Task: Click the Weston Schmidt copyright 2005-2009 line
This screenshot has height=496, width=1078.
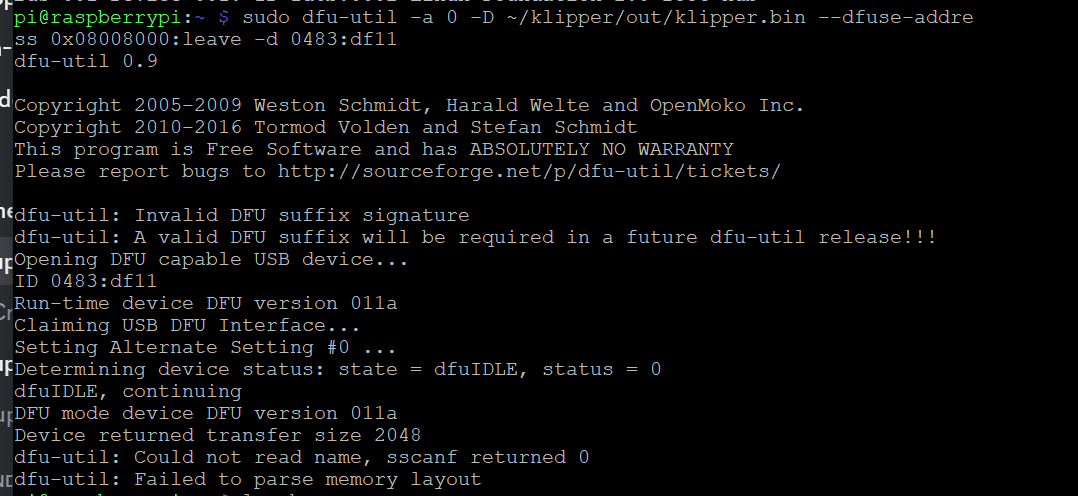Action: click(x=409, y=105)
